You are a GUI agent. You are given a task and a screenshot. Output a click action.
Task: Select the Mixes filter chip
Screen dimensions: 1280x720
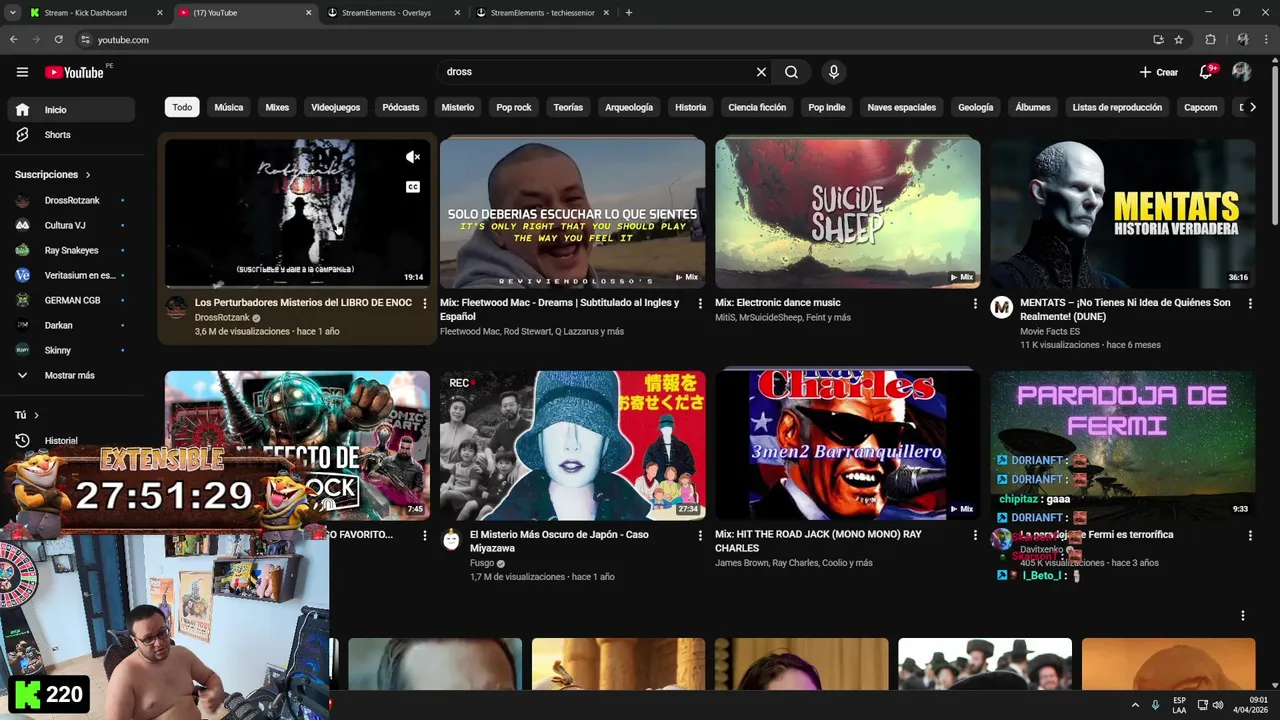click(277, 107)
